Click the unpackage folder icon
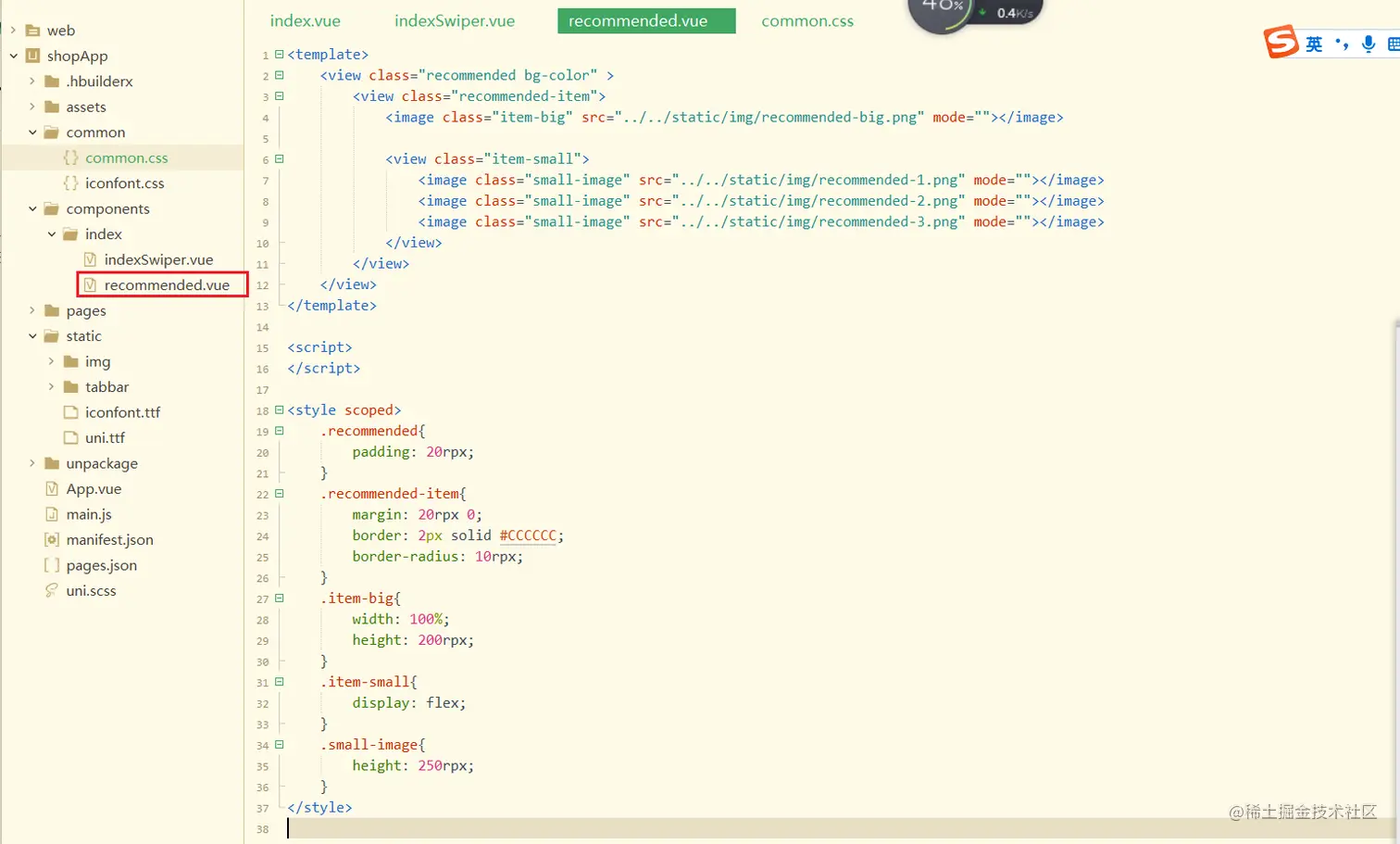 coord(52,463)
